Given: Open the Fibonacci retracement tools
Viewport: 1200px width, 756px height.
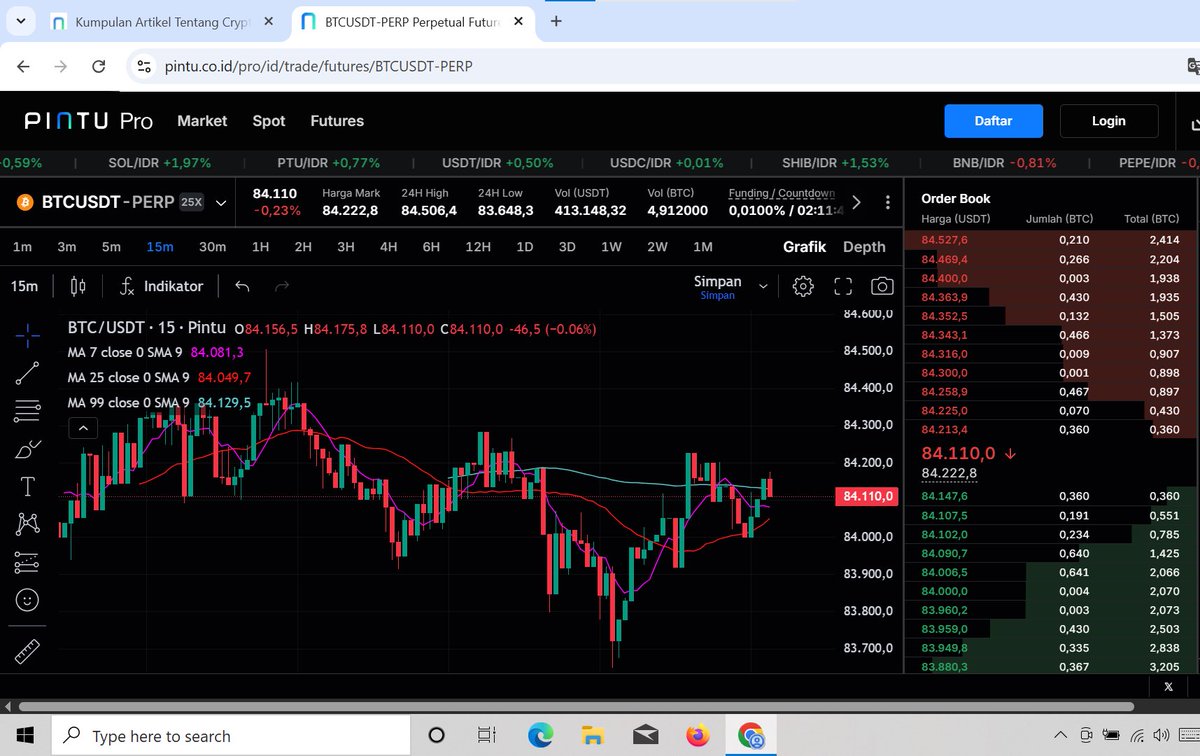Looking at the screenshot, I should [28, 410].
